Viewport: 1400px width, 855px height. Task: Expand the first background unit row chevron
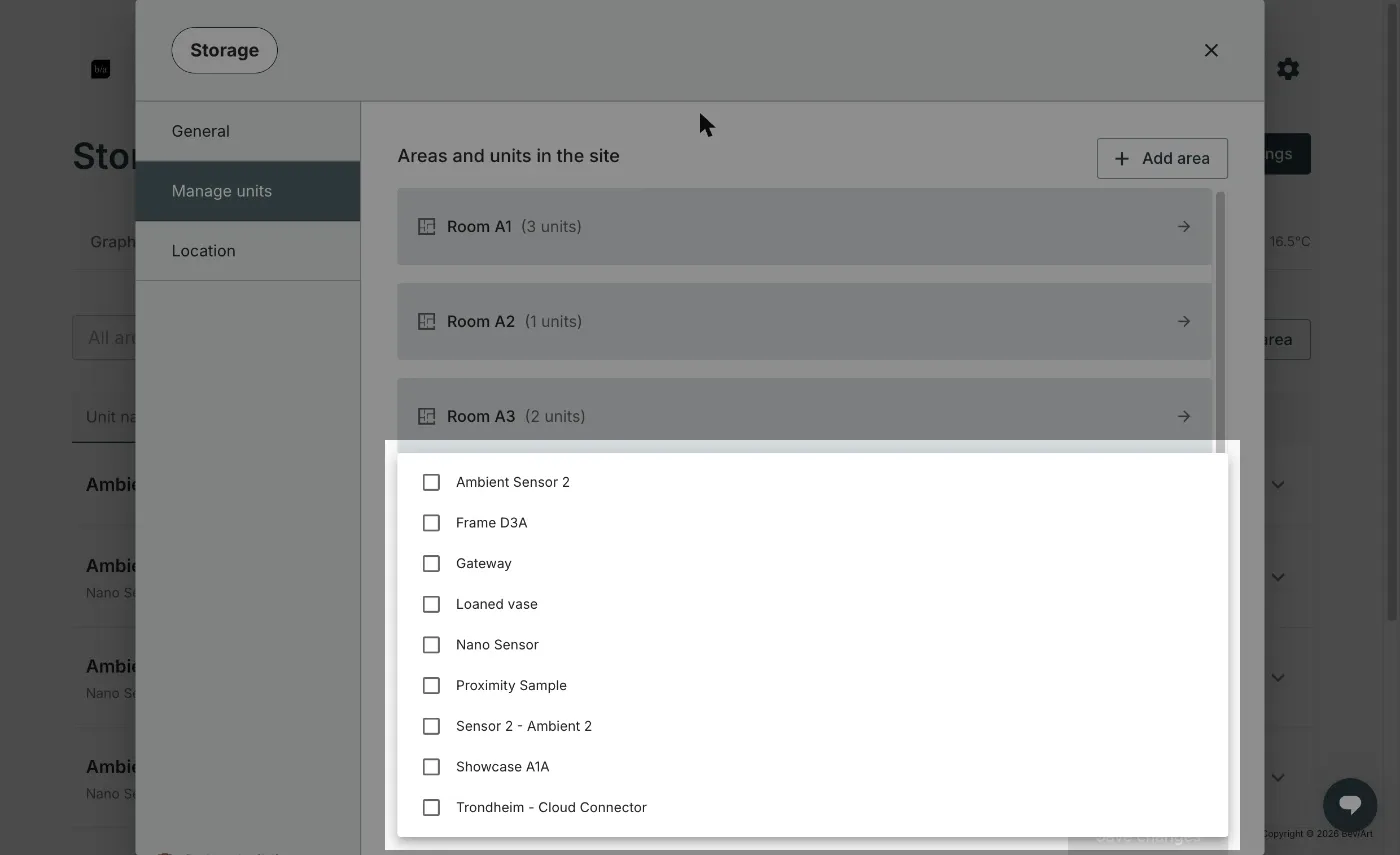[1278, 485]
